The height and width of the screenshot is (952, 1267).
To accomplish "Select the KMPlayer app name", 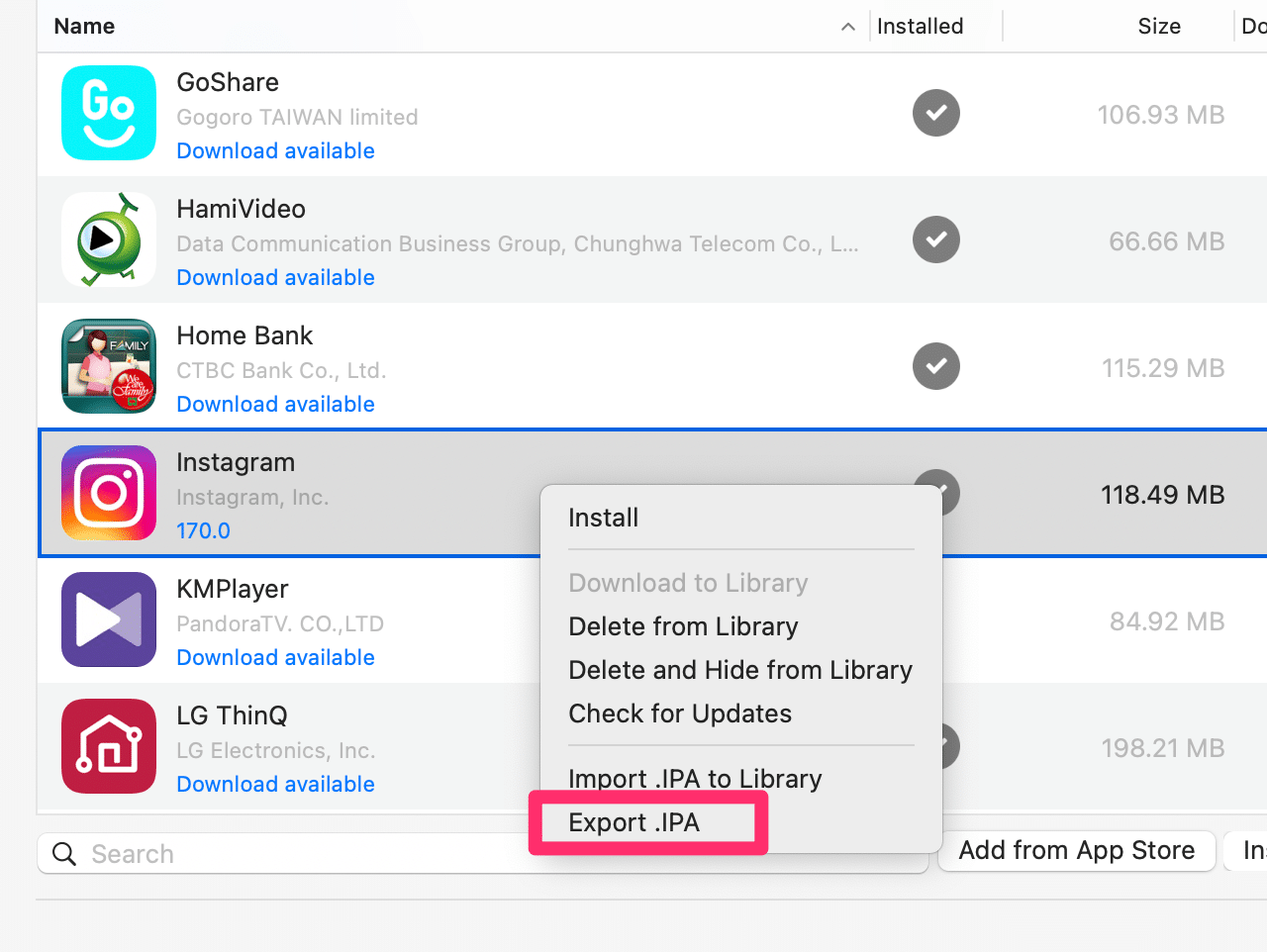I will [x=233, y=589].
